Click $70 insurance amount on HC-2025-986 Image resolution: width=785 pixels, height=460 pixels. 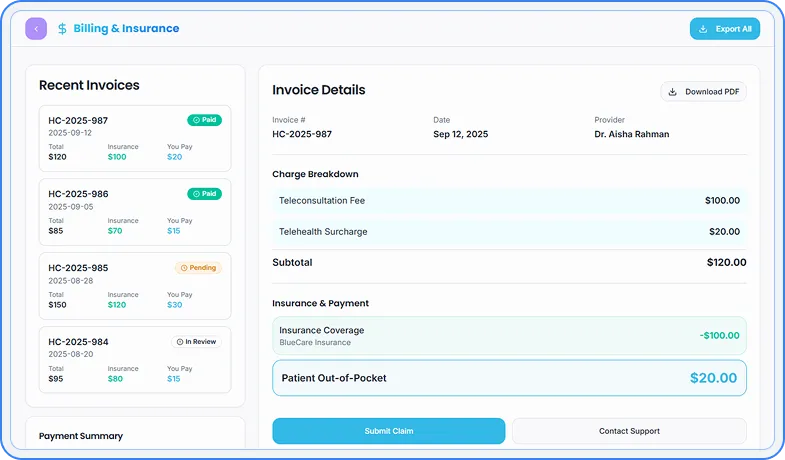(115, 231)
